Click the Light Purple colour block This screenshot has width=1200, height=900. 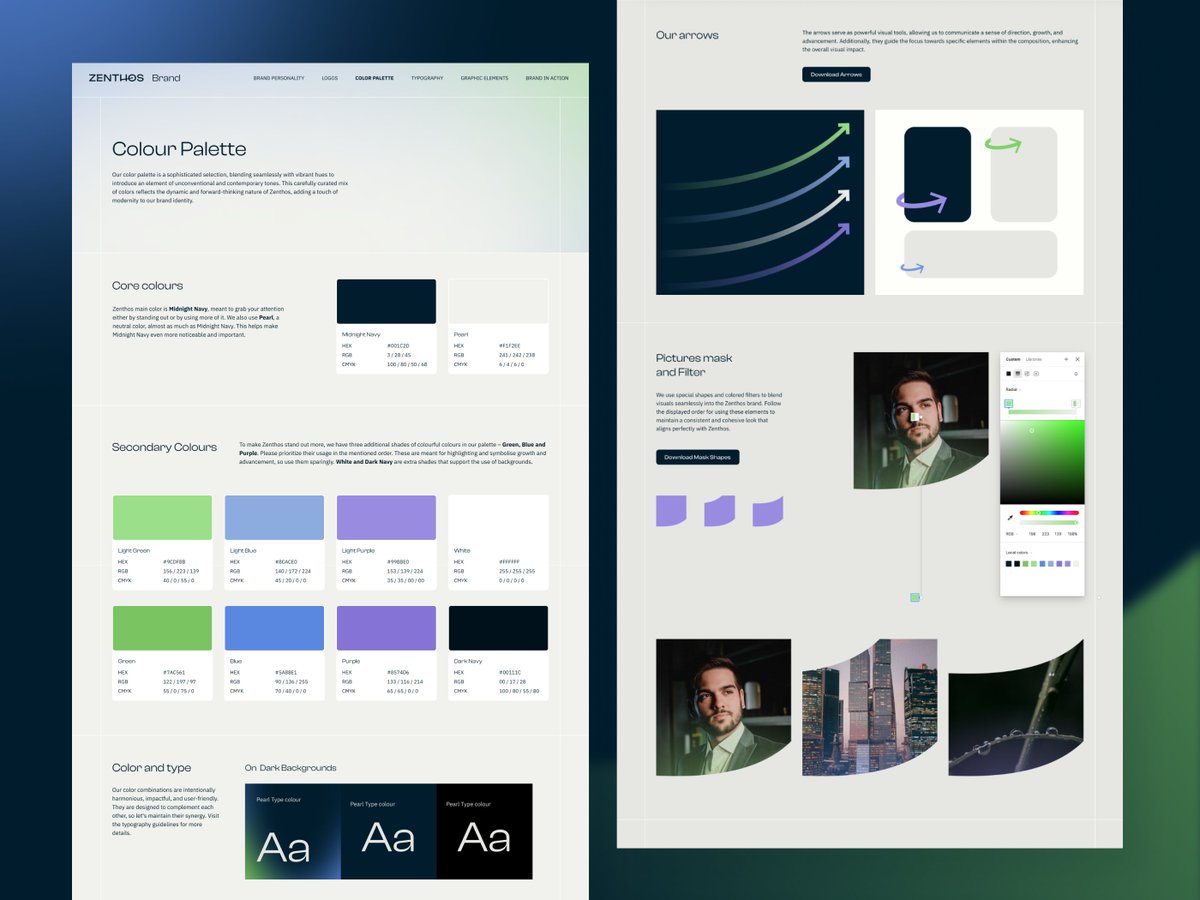tap(386, 517)
